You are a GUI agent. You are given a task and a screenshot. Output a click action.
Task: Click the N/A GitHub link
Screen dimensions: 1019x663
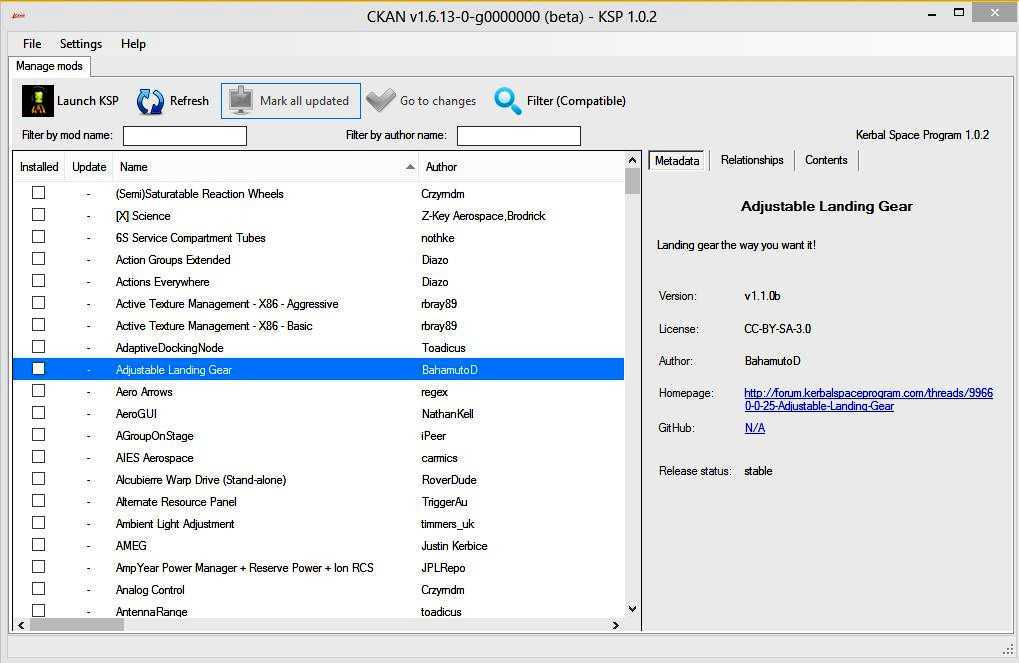click(x=754, y=428)
